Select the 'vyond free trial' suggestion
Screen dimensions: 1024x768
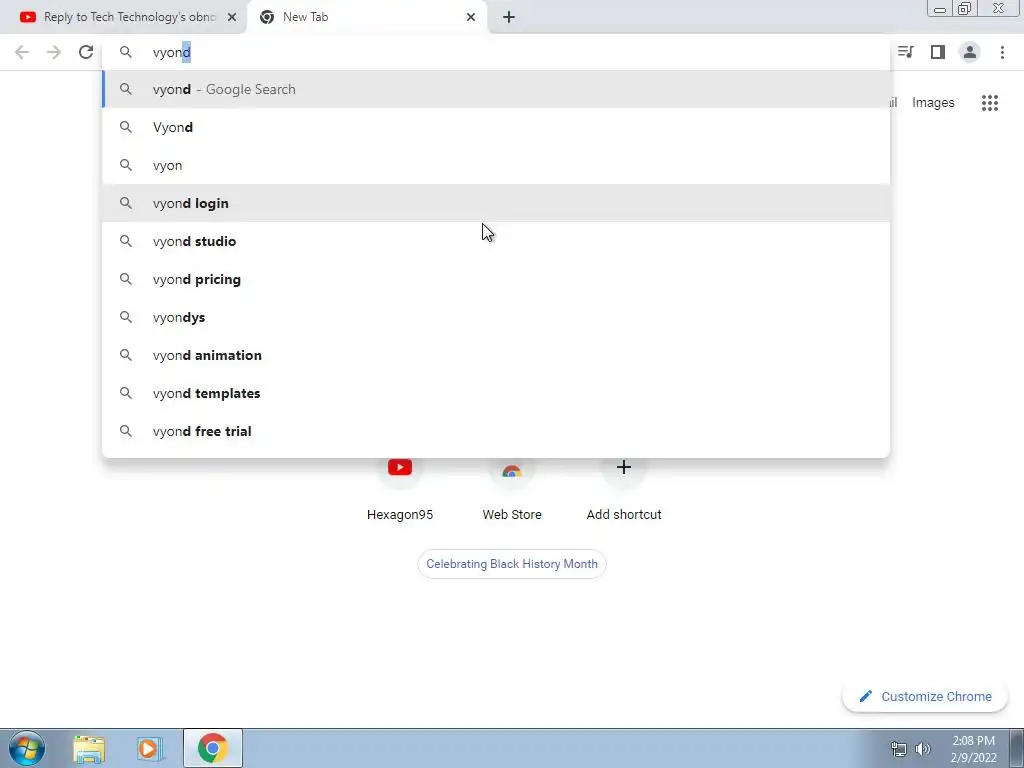coord(496,431)
